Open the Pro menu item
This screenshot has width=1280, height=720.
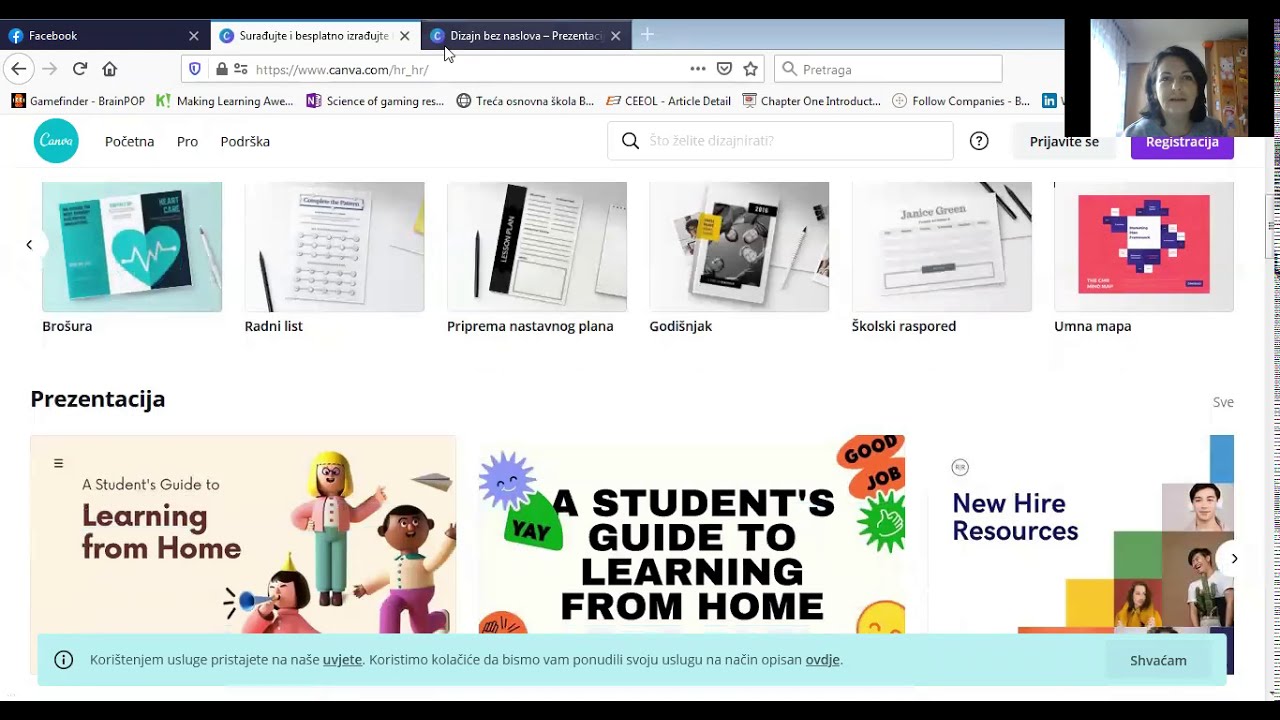pyautogui.click(x=187, y=141)
